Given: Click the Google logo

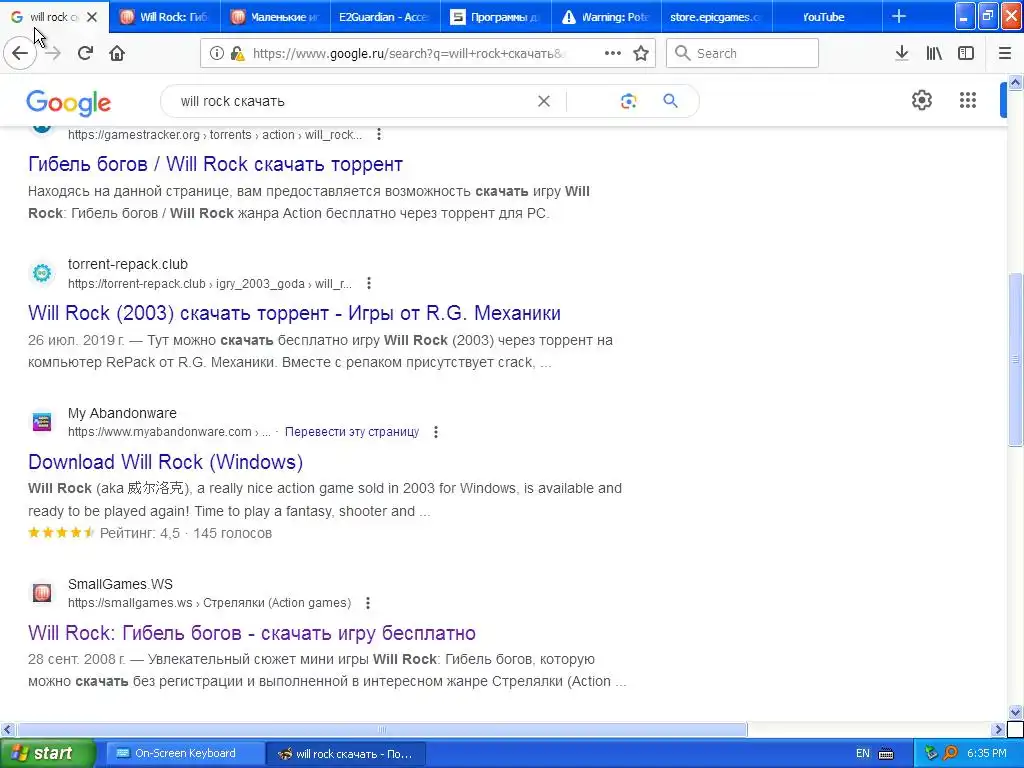Looking at the screenshot, I should pos(69,103).
